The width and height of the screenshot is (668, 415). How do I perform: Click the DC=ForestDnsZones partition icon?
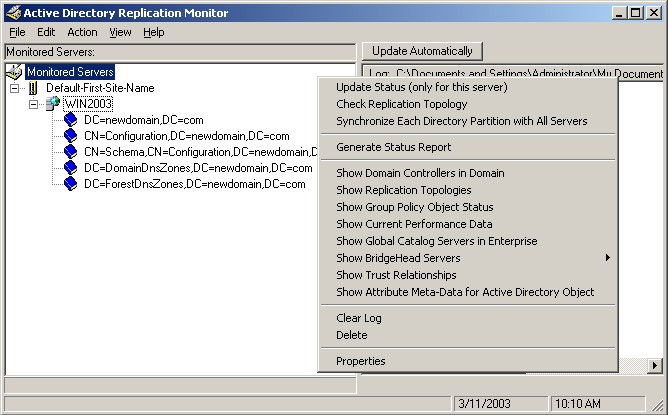pos(71,184)
